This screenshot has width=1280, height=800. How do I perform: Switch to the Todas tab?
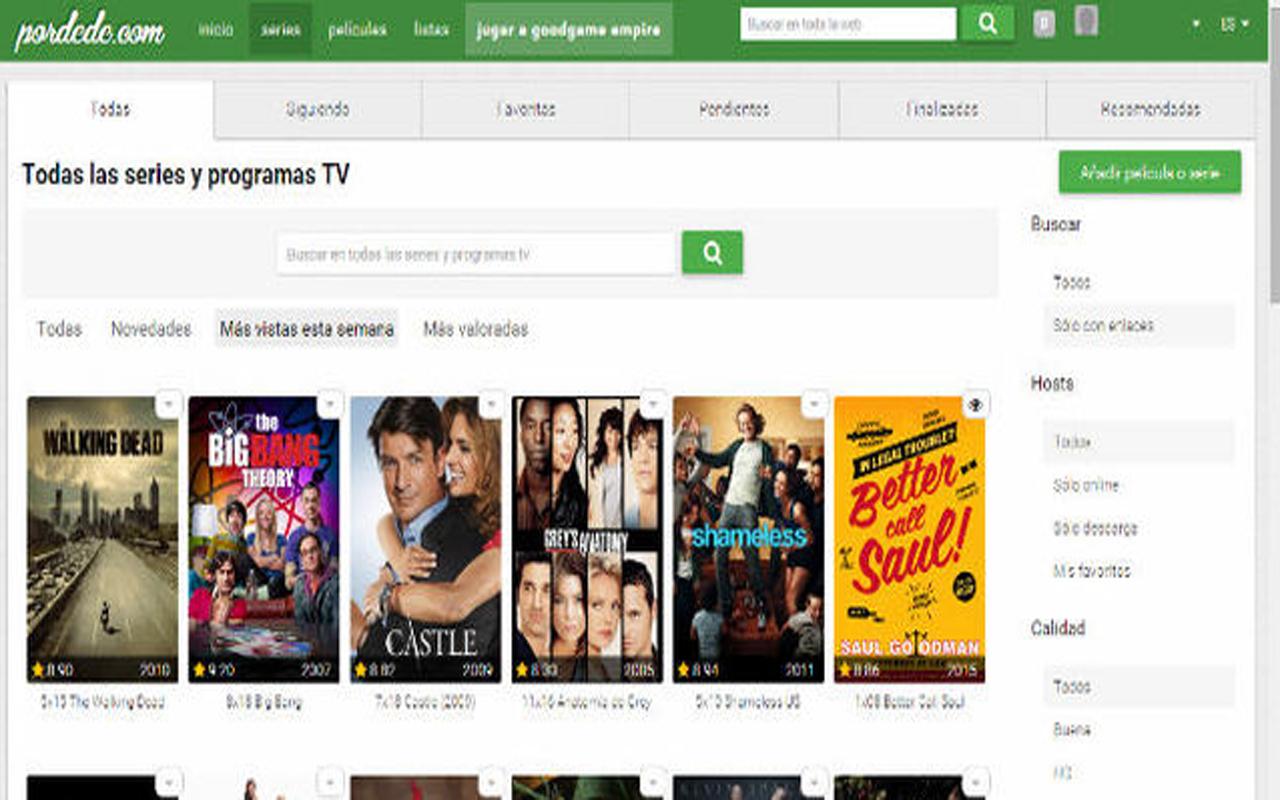pyautogui.click(x=110, y=110)
